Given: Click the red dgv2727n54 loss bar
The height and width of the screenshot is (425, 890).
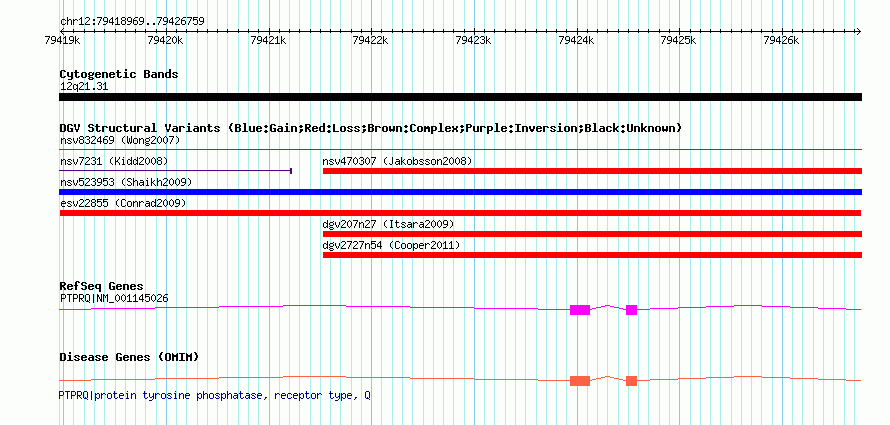Looking at the screenshot, I should point(593,255).
